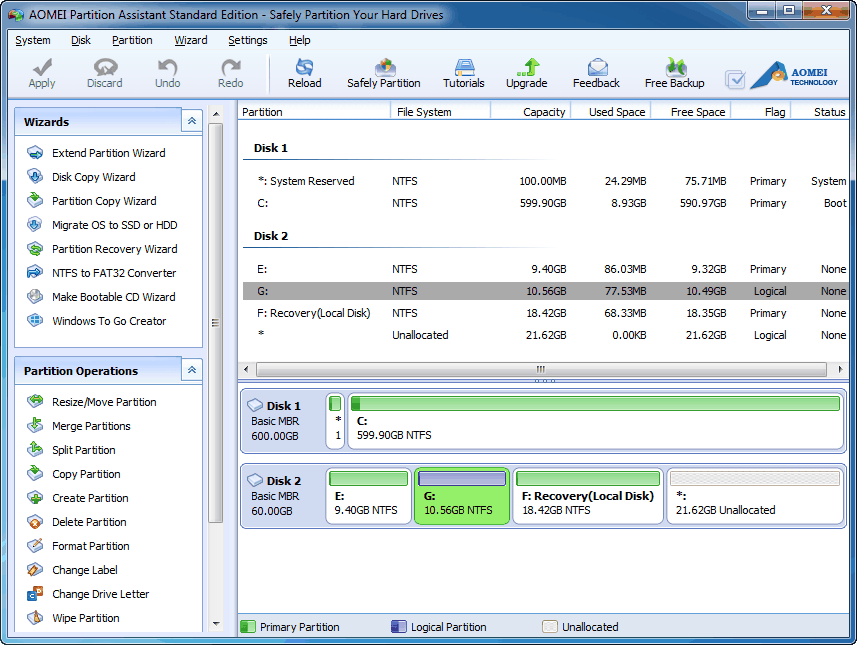The image size is (857, 645).
Task: Collapse the Partition Operations panel
Action: (x=192, y=370)
